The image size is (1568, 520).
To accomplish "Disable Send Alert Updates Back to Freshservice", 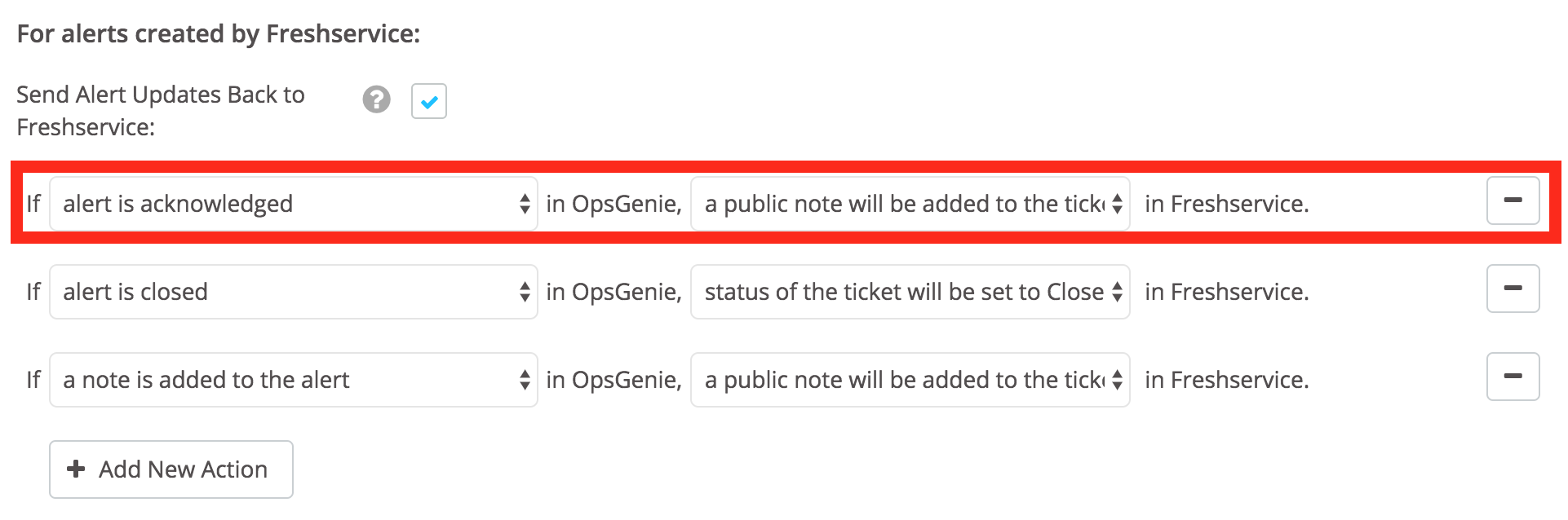I will (428, 100).
